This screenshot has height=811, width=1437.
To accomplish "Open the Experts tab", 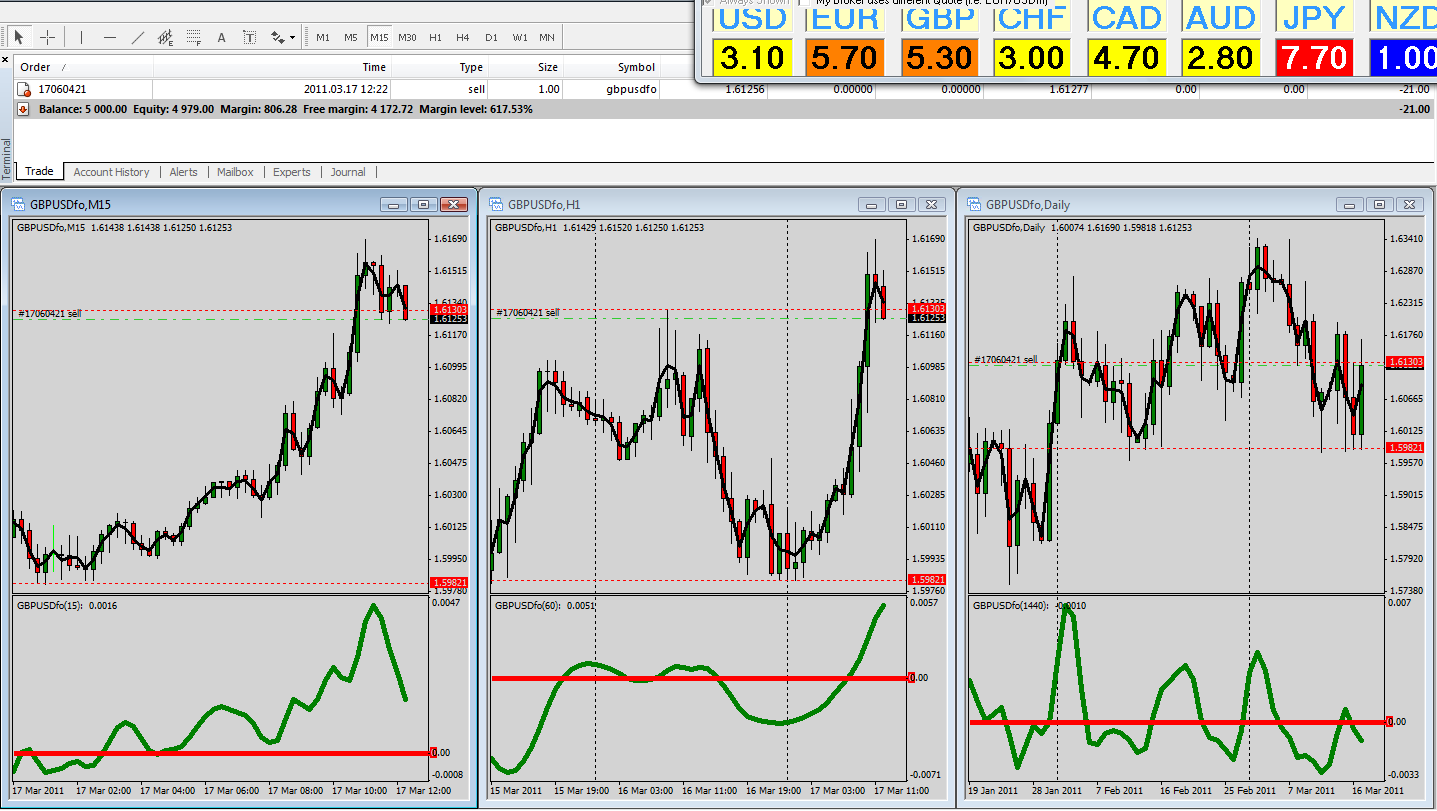I will pos(292,172).
